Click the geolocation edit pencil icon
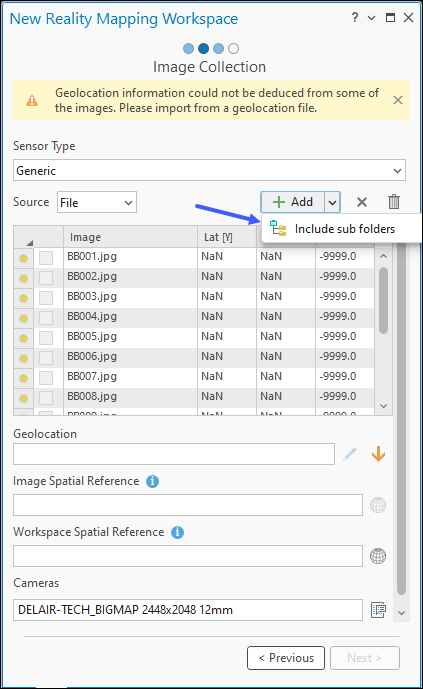This screenshot has height=689, width=423. 350,454
